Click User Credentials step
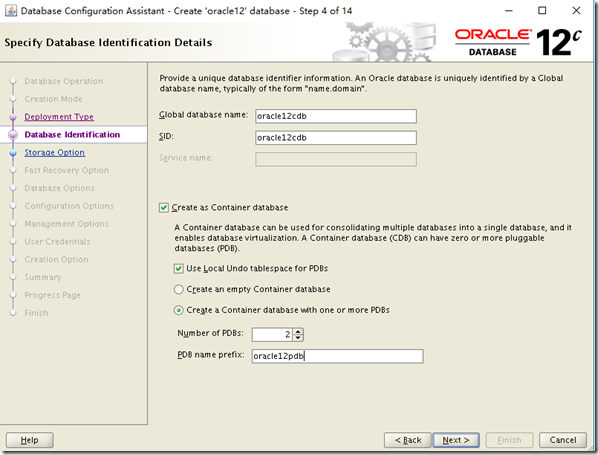This screenshot has height=455, width=599. point(57,241)
